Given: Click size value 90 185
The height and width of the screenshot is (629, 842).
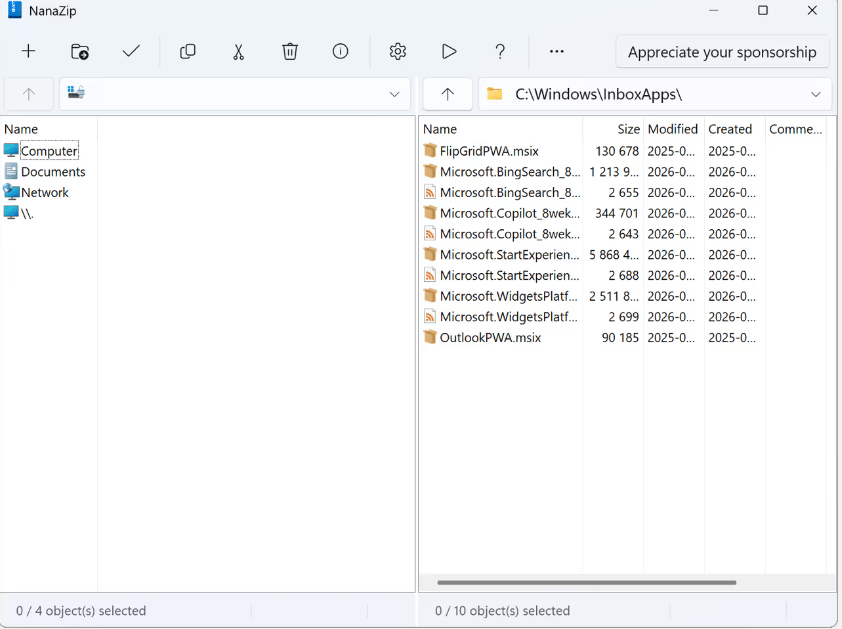Looking at the screenshot, I should [x=620, y=338].
